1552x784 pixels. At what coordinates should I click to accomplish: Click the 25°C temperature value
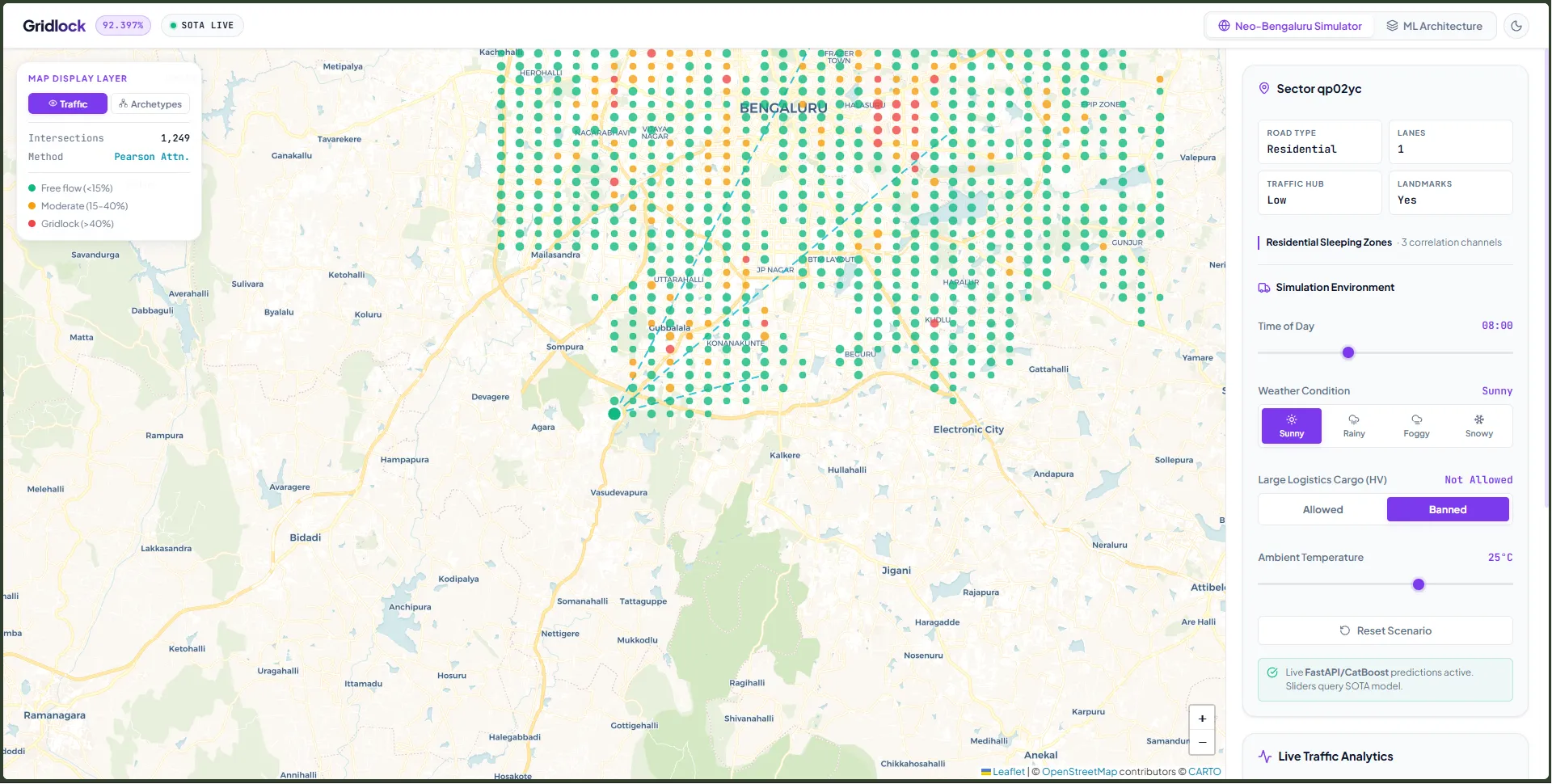[x=1500, y=558]
